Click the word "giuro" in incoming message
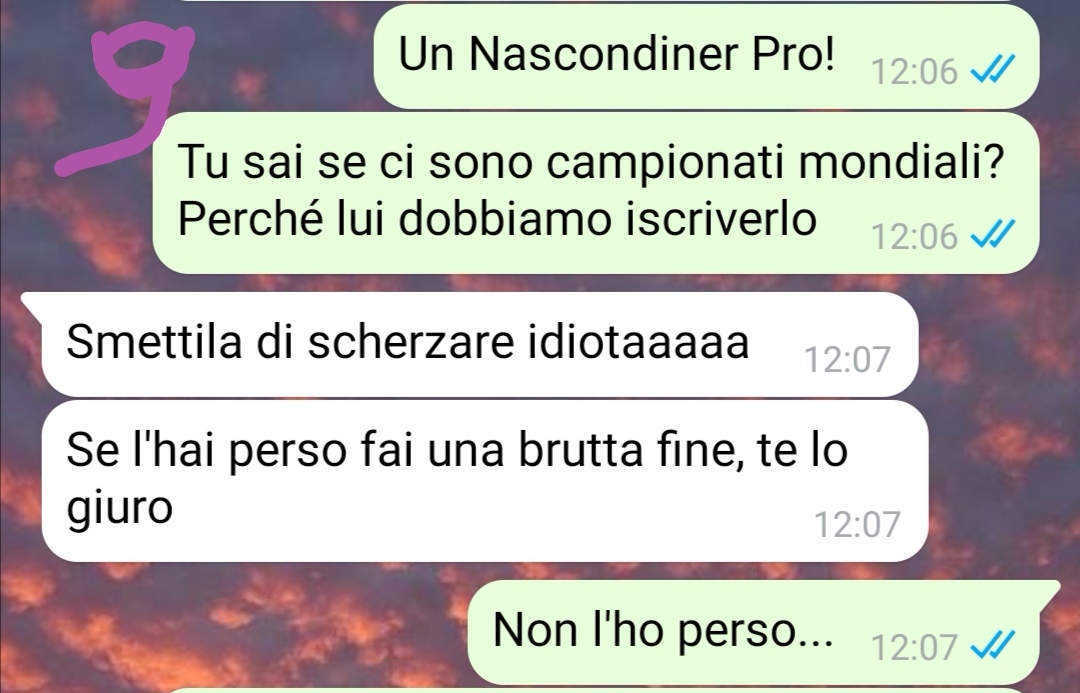This screenshot has height=693, width=1080. tap(119, 510)
